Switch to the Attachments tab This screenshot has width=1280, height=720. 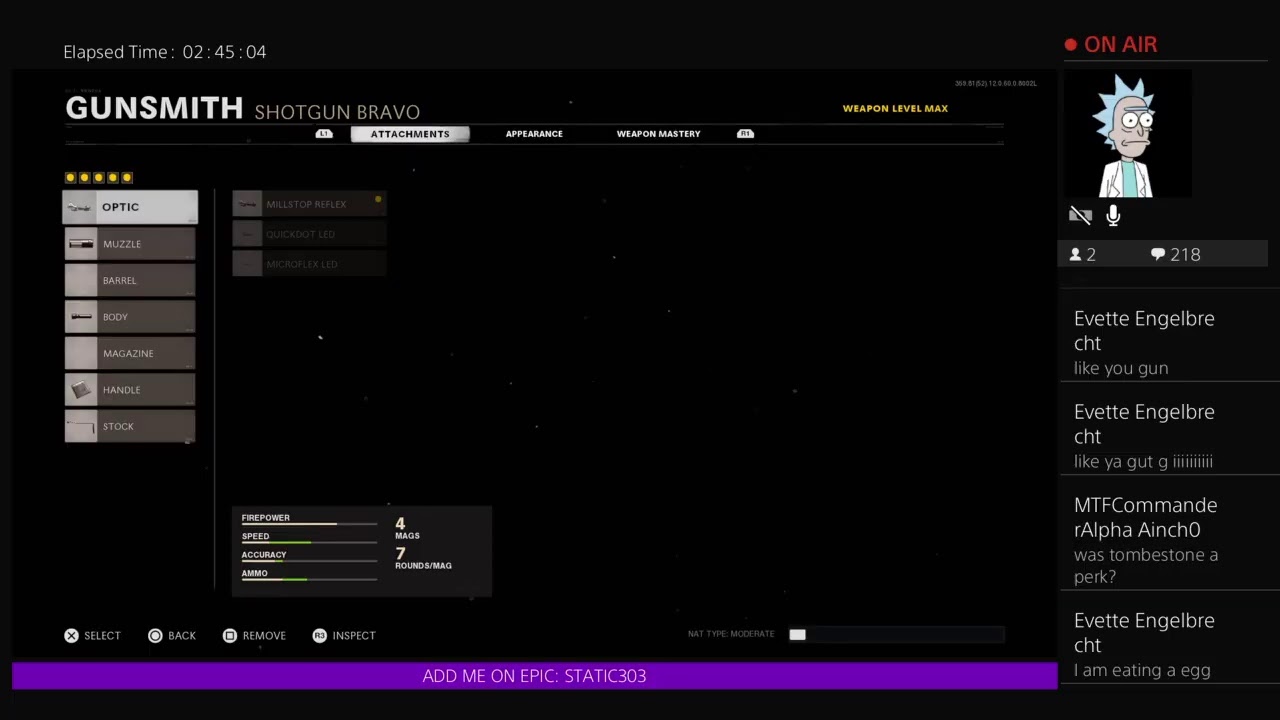410,134
